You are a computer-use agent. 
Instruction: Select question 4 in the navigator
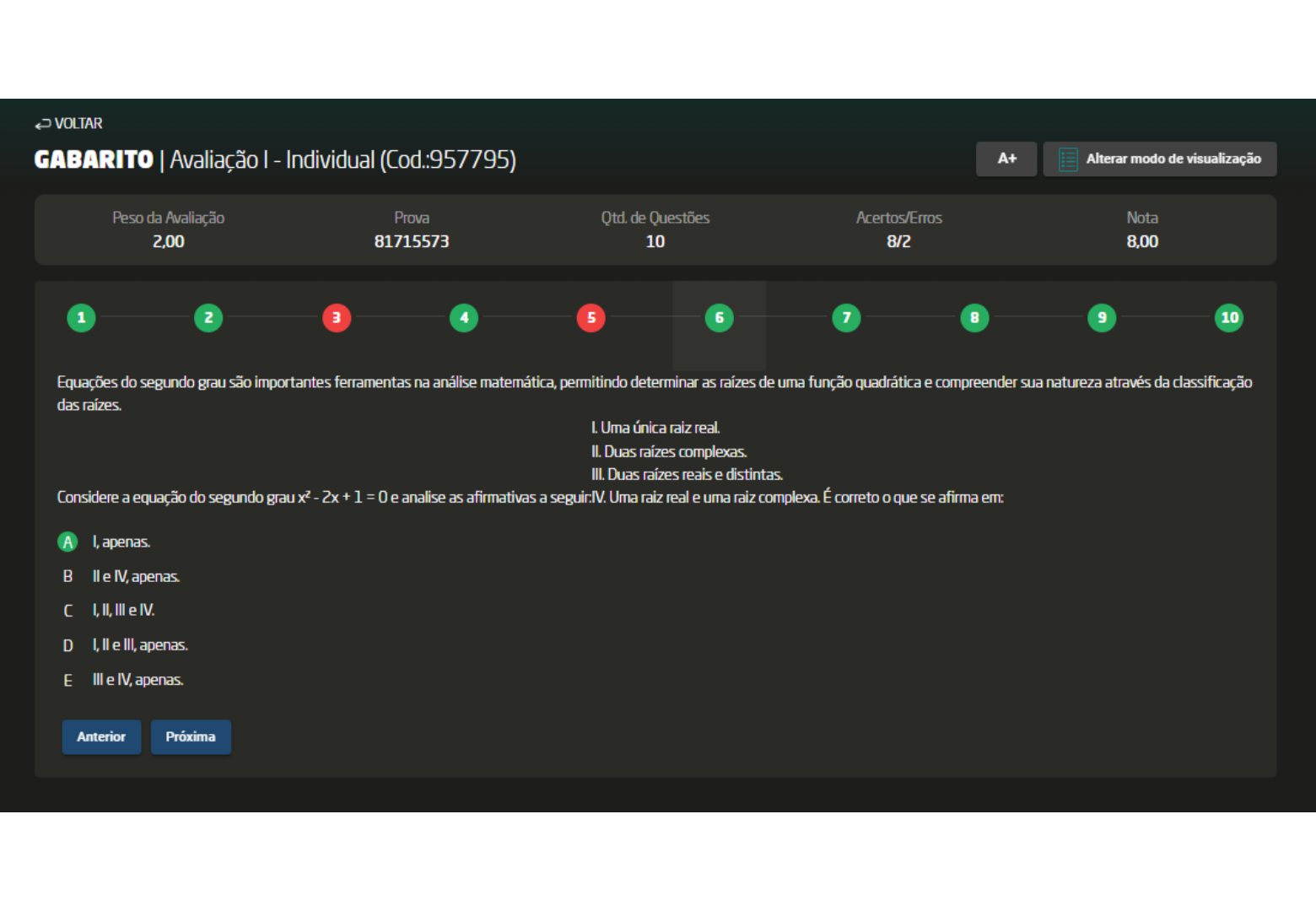pos(464,318)
